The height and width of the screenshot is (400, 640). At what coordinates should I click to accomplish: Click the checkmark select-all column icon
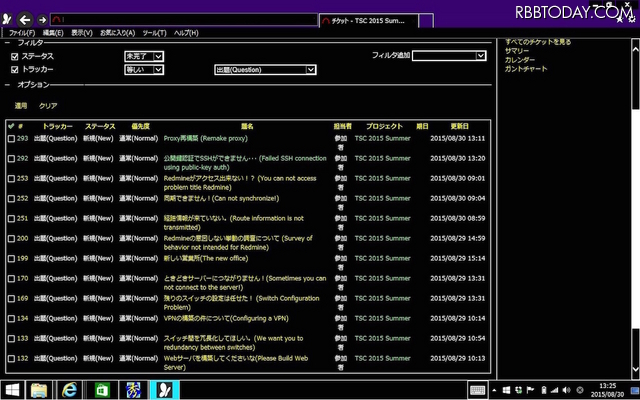tap(11, 126)
